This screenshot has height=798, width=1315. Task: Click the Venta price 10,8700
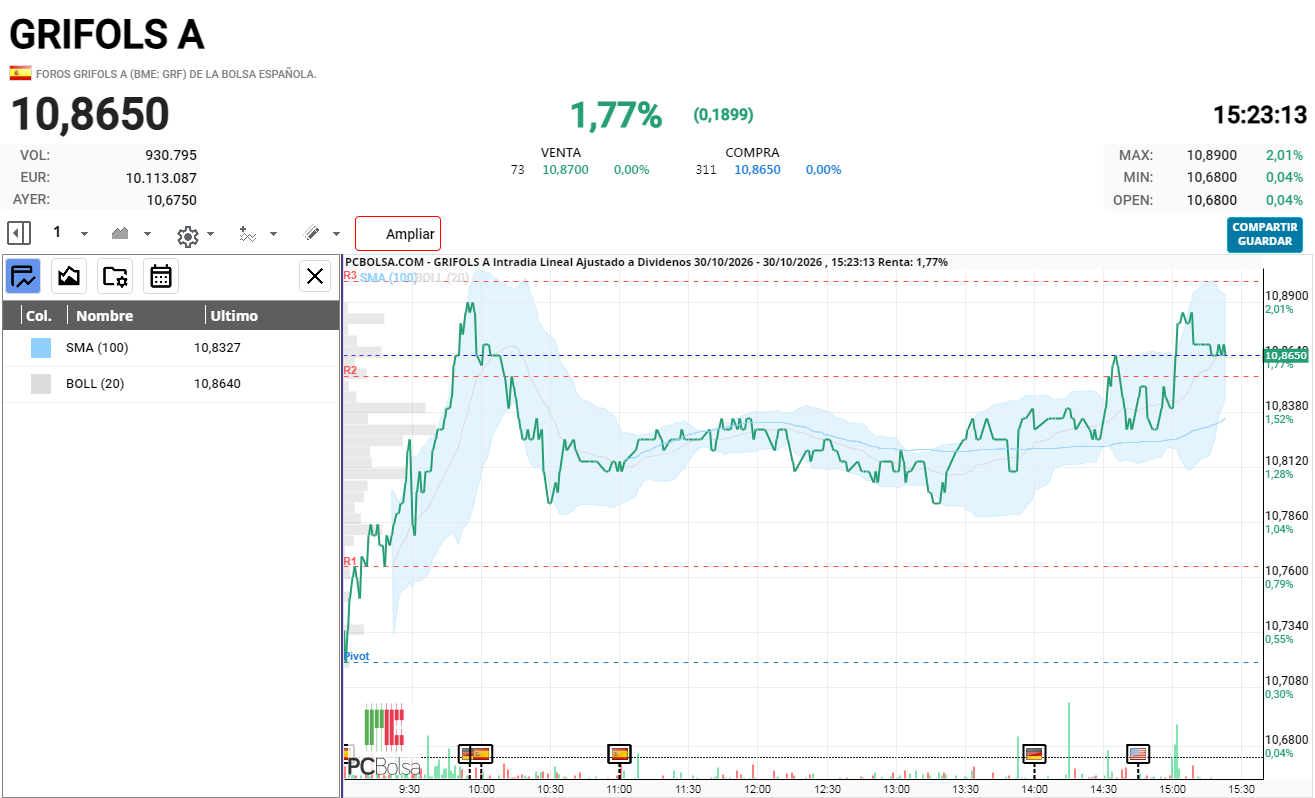(x=565, y=170)
